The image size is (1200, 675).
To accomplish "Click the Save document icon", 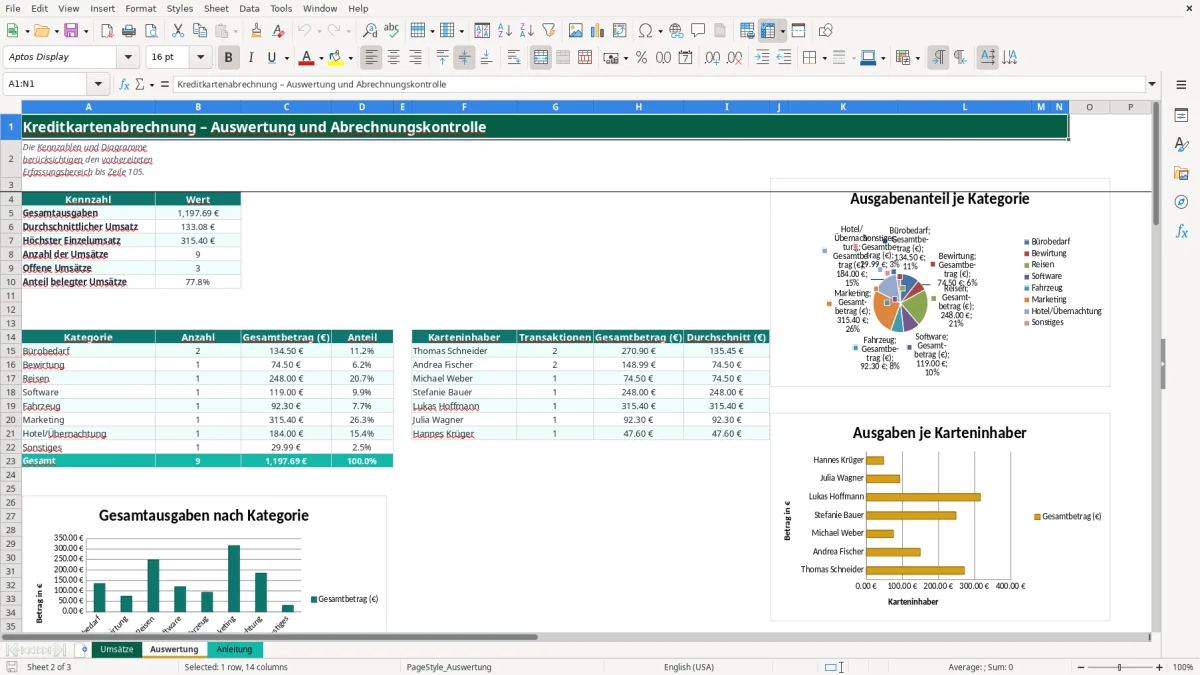I will tap(71, 31).
